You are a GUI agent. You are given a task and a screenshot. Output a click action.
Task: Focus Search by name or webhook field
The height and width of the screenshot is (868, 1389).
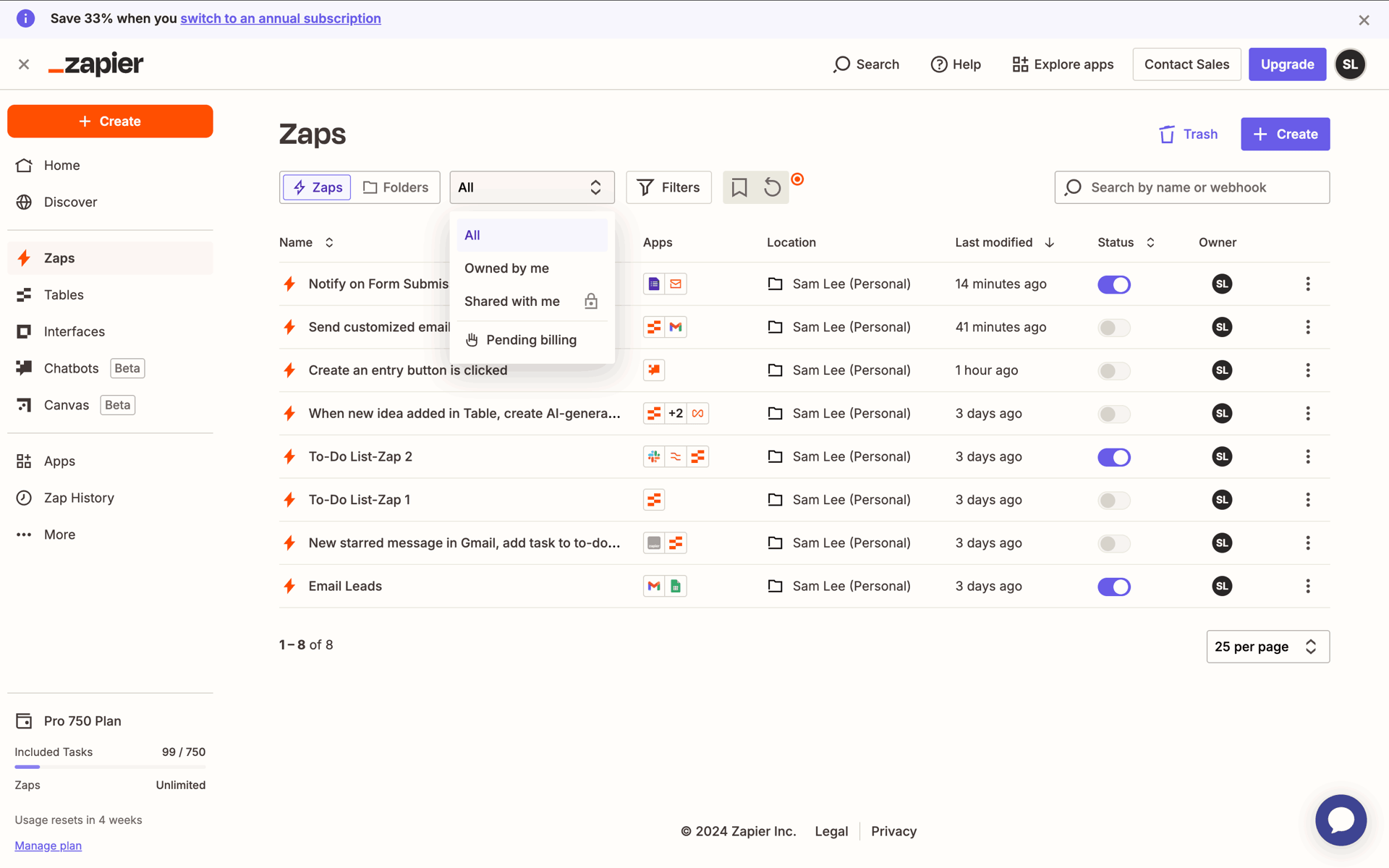[x=1192, y=187]
